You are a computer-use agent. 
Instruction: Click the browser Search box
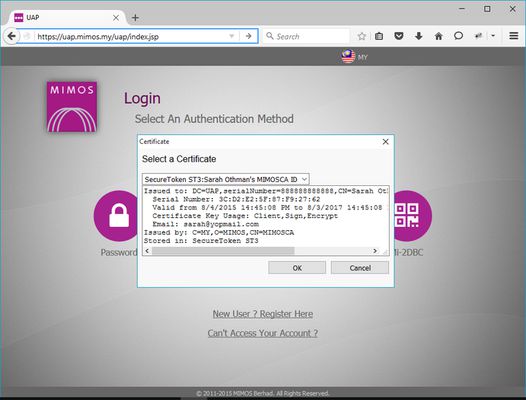pos(306,36)
